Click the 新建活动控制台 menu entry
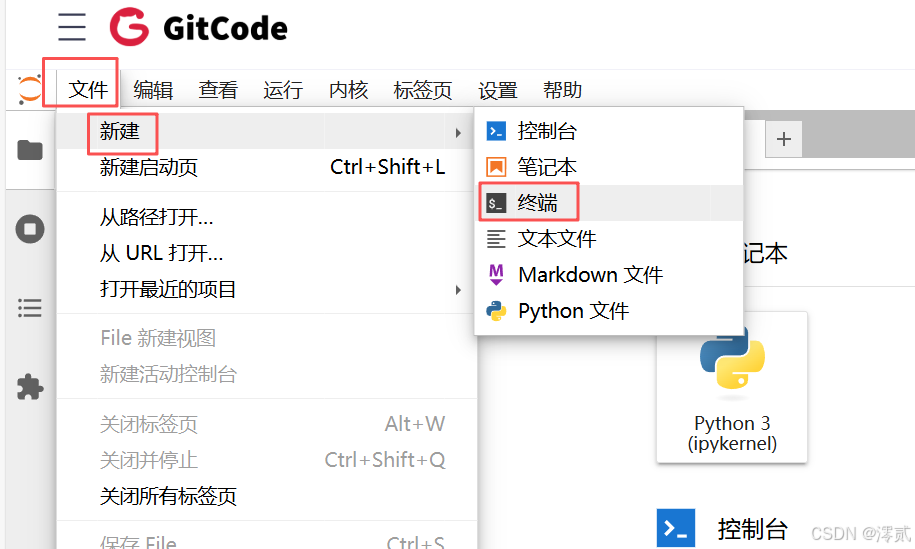This screenshot has height=549, width=915. (x=266, y=375)
